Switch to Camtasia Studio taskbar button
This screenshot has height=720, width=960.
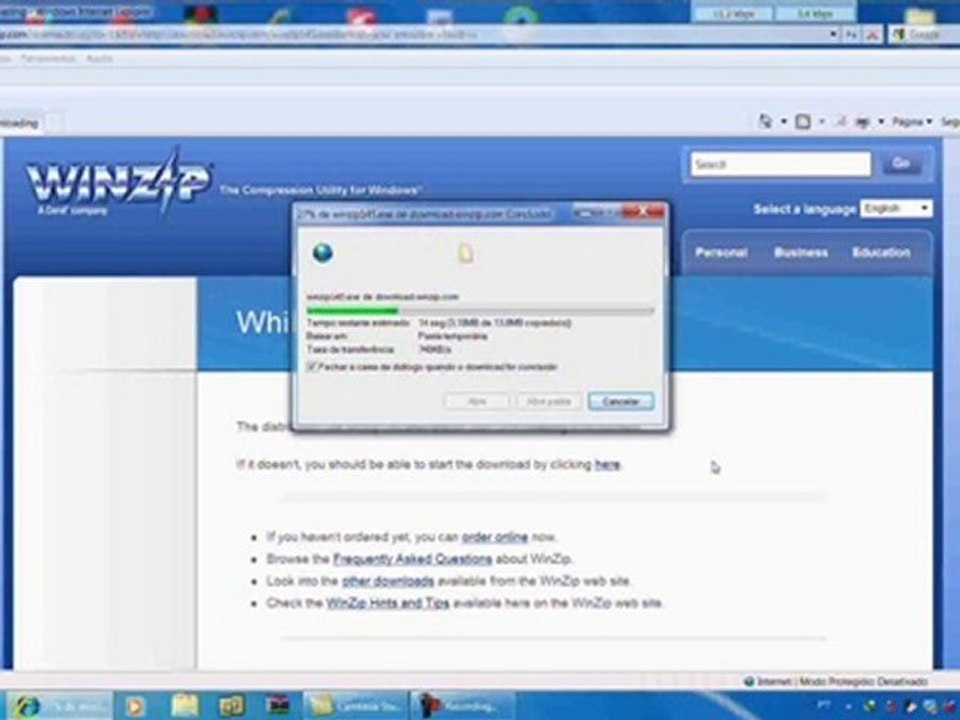tap(355, 706)
